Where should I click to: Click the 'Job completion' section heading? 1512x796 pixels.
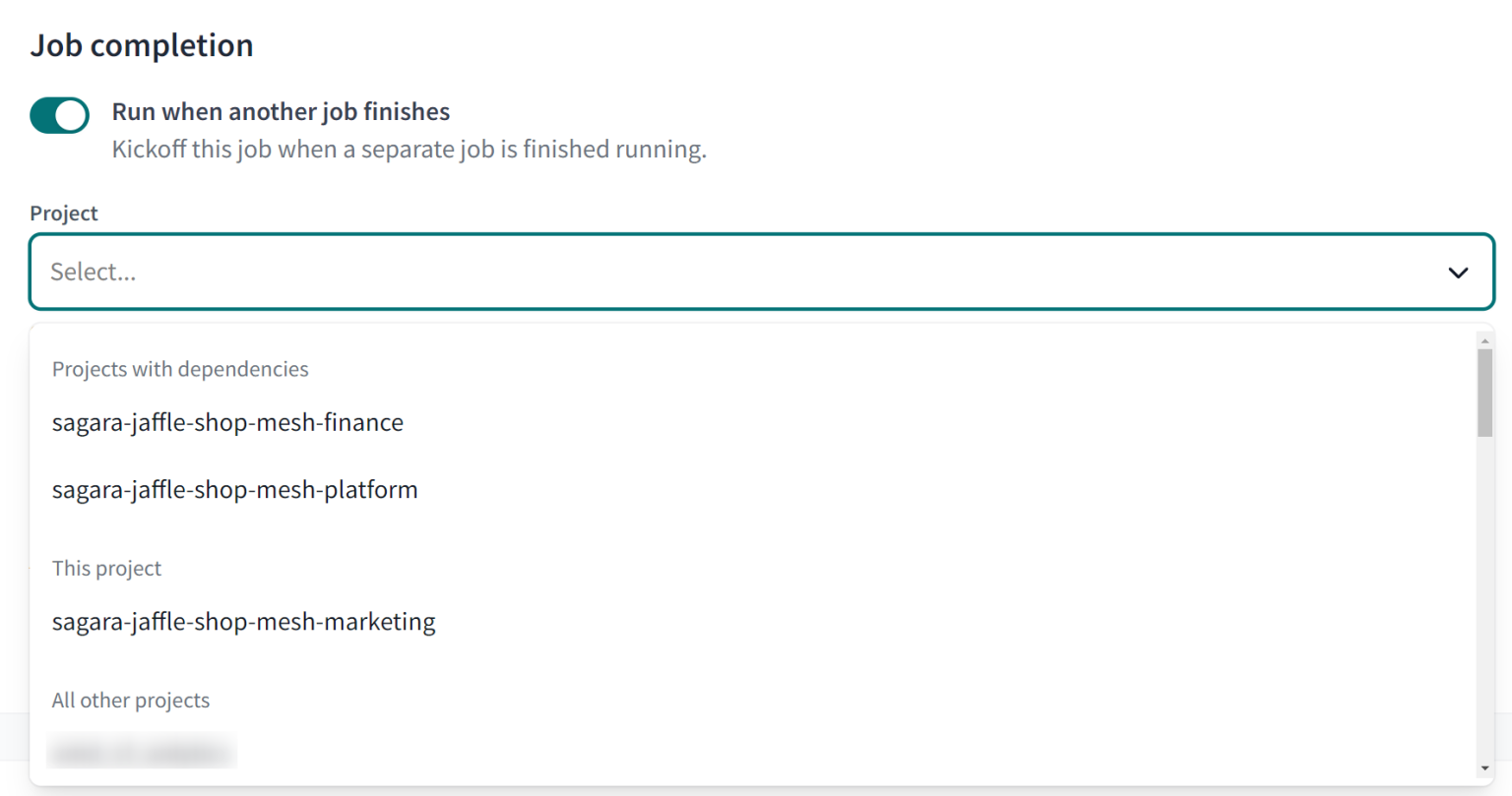[142, 45]
